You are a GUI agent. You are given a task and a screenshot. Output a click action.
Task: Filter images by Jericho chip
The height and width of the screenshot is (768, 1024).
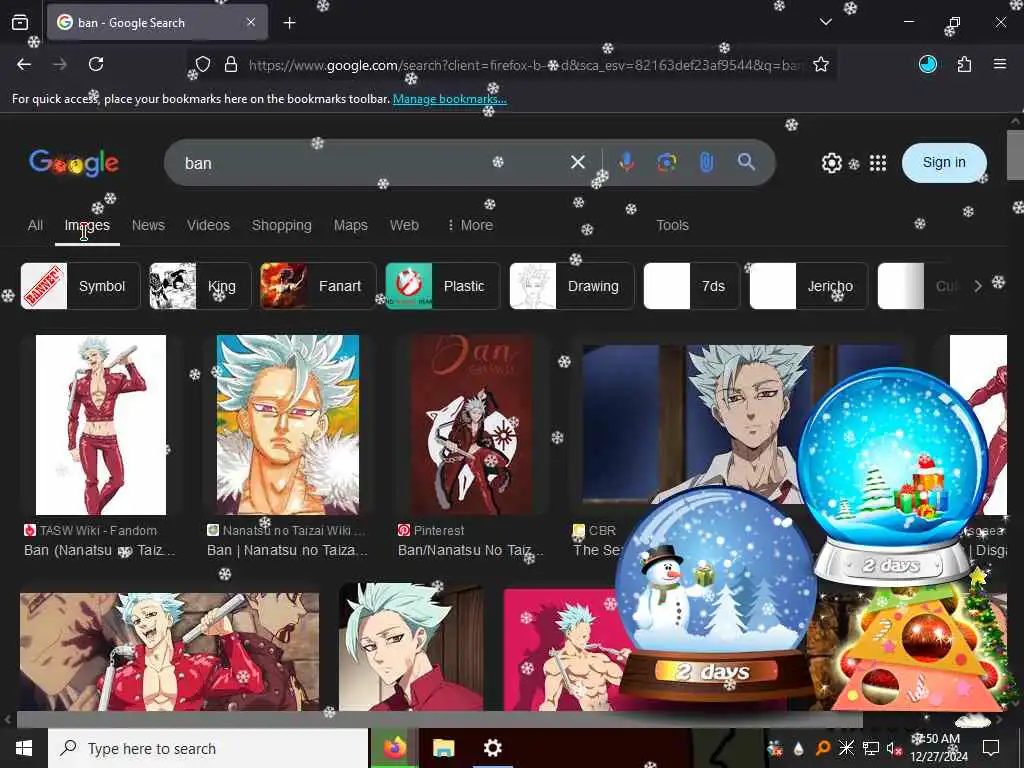(808, 286)
